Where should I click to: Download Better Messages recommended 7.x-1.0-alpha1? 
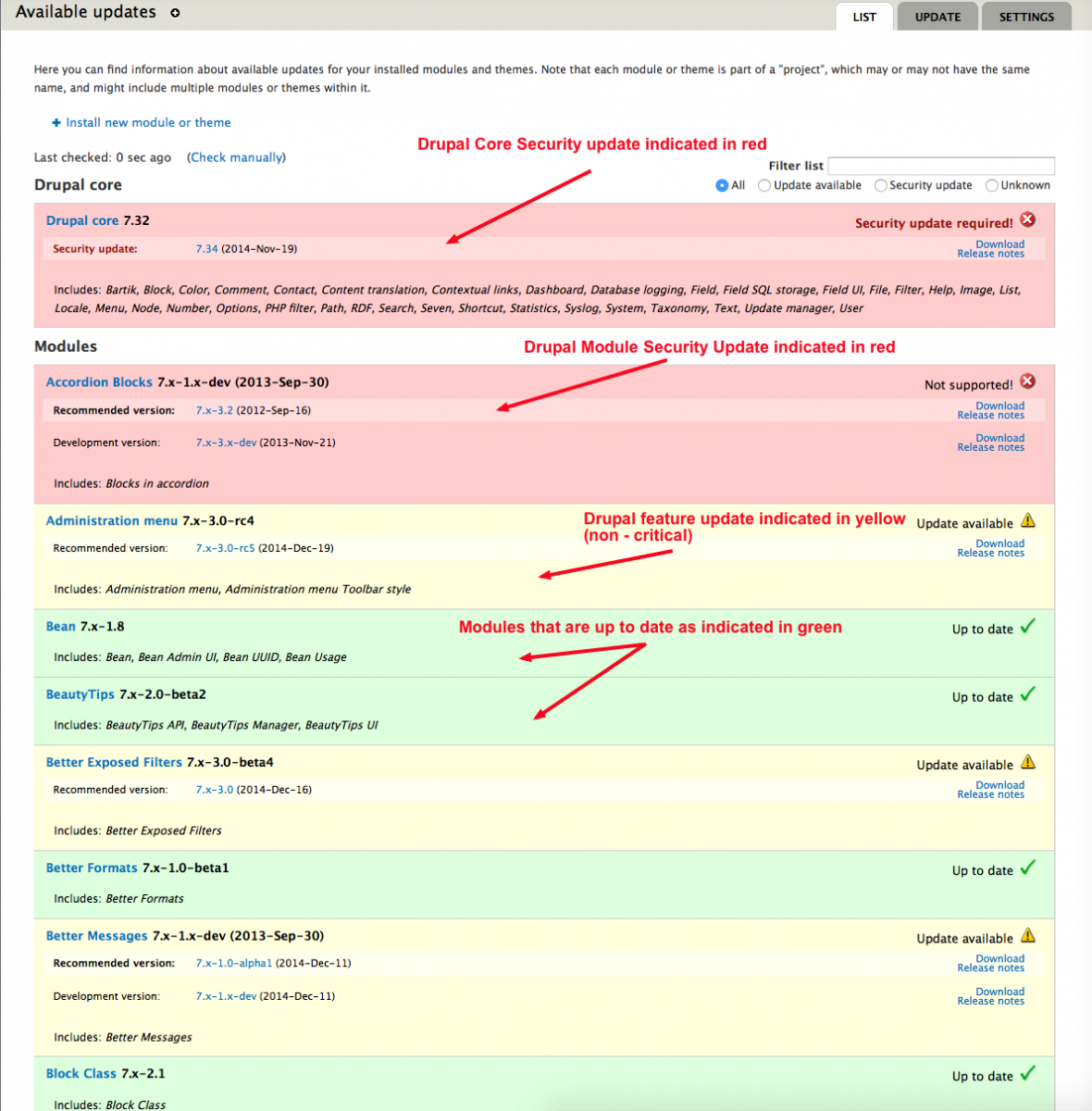pyautogui.click(x=999, y=958)
